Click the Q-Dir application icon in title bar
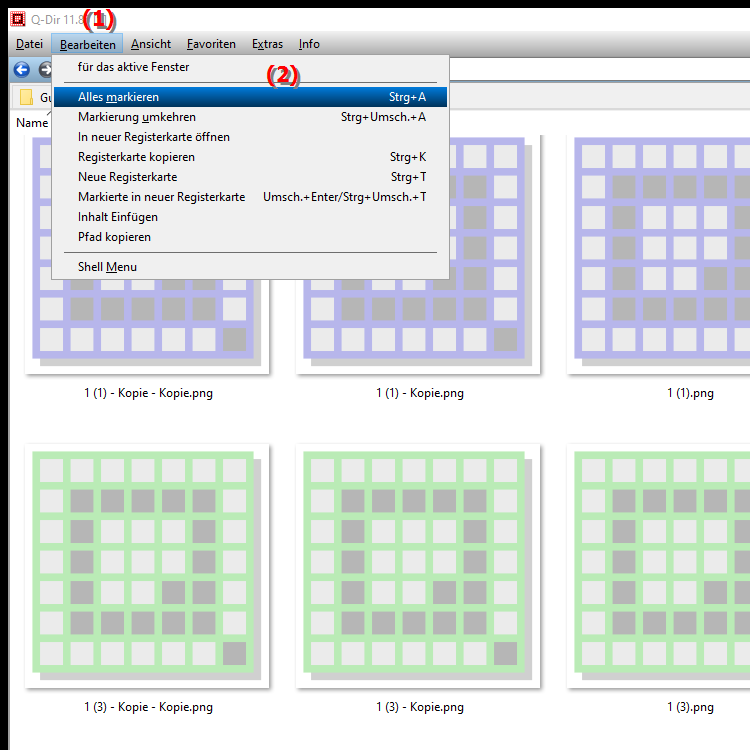Image resolution: width=750 pixels, height=750 pixels. coord(18,19)
